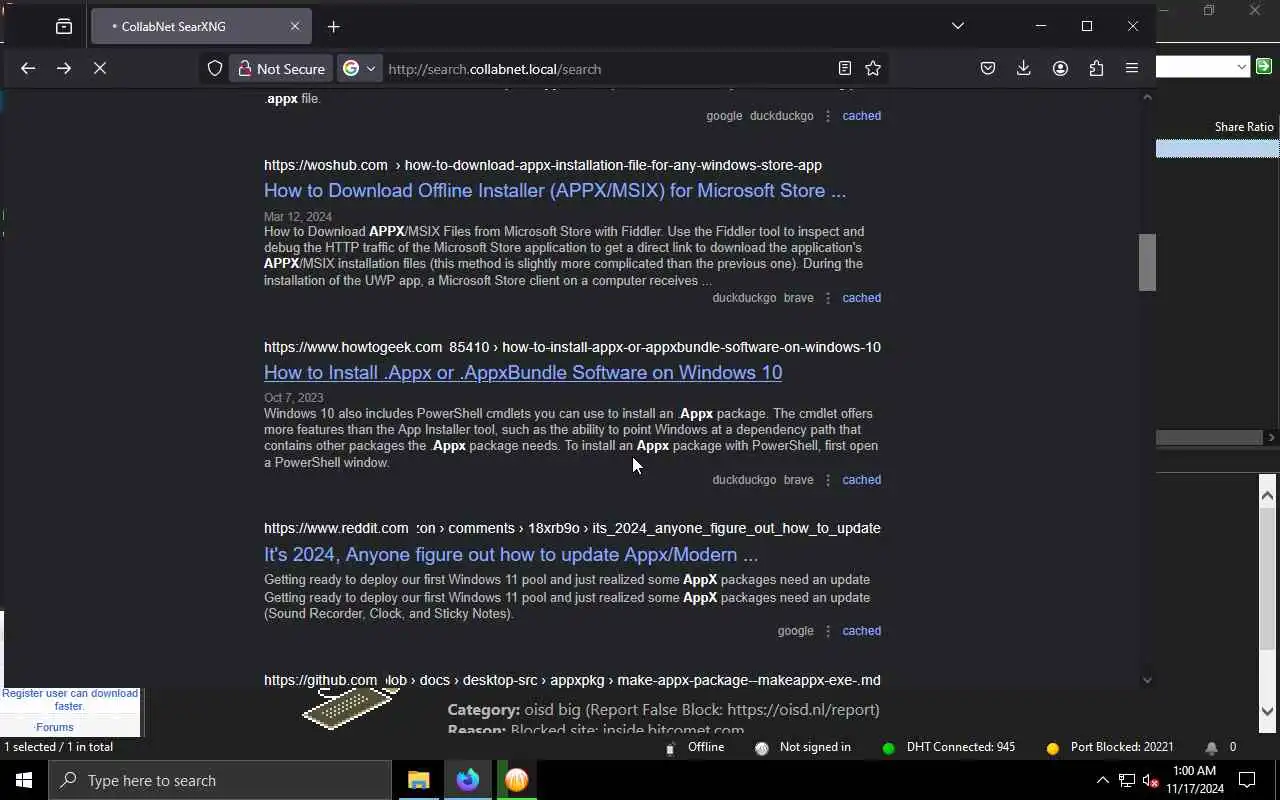
Task: Open cached link for the top .appx result
Action: click(861, 116)
